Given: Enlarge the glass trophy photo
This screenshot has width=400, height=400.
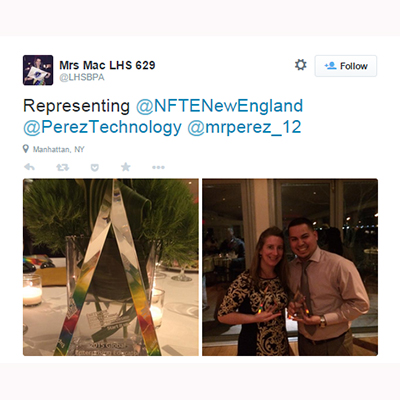Looking at the screenshot, I should 111,267.
